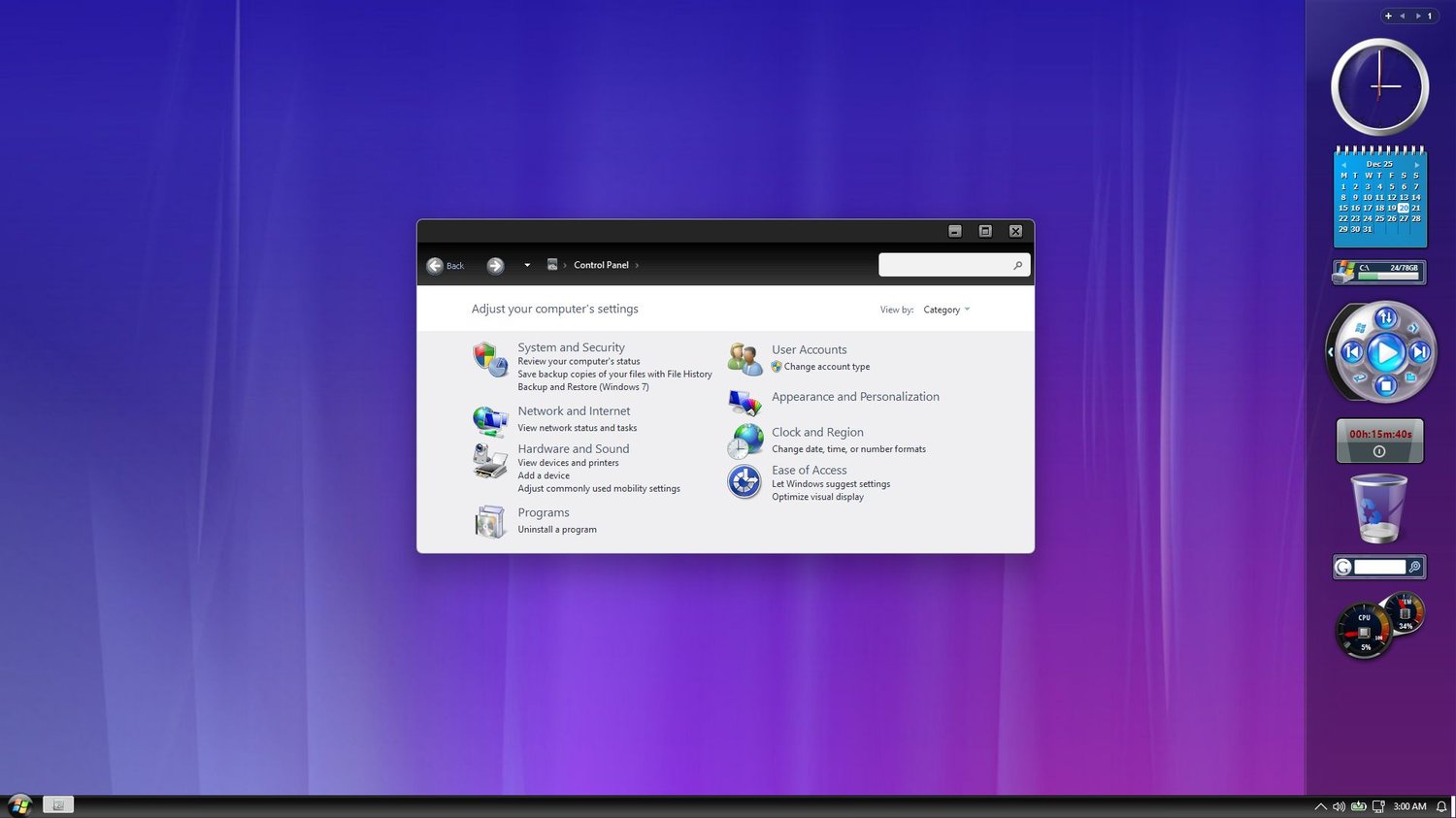Skip to next track on media gadget
Viewport: 1456px width, 818px height.
[x=1419, y=353]
